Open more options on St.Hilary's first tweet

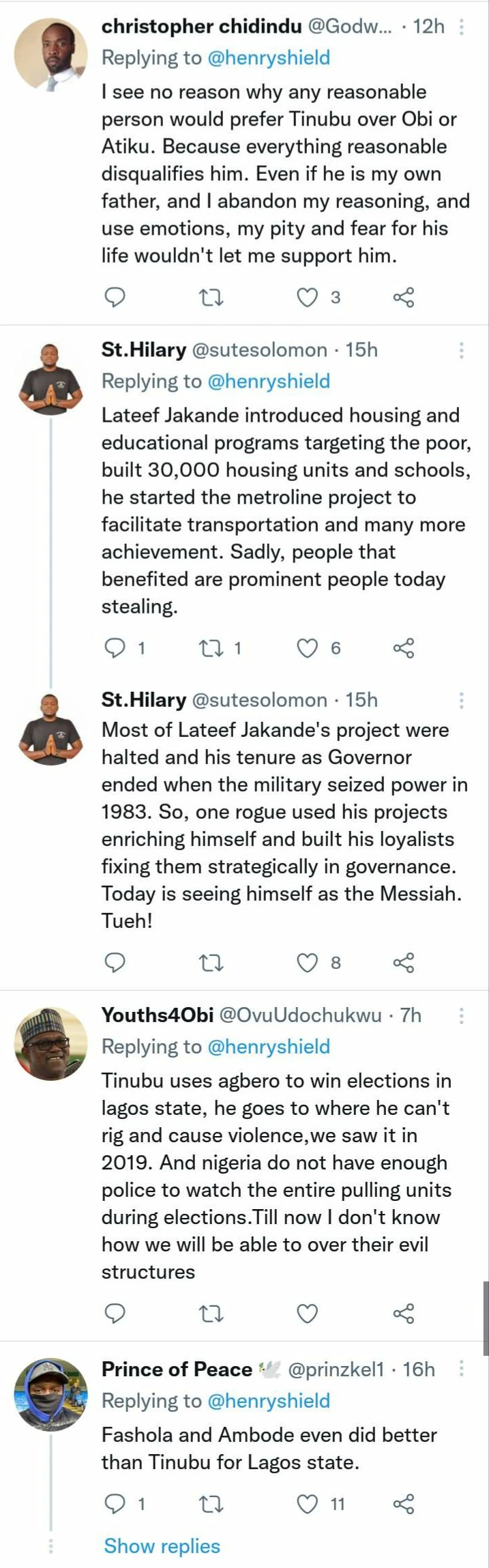click(x=462, y=350)
